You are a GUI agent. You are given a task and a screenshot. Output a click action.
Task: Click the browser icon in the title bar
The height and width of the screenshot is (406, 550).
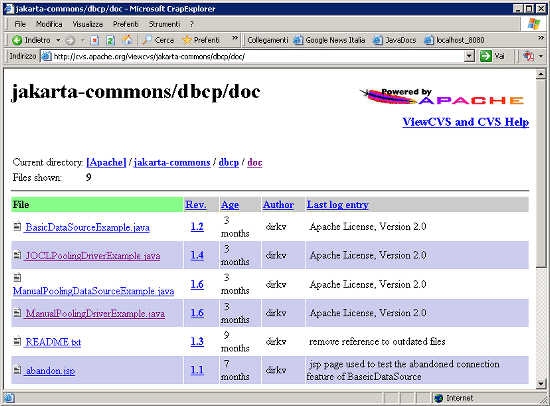pos(8,9)
